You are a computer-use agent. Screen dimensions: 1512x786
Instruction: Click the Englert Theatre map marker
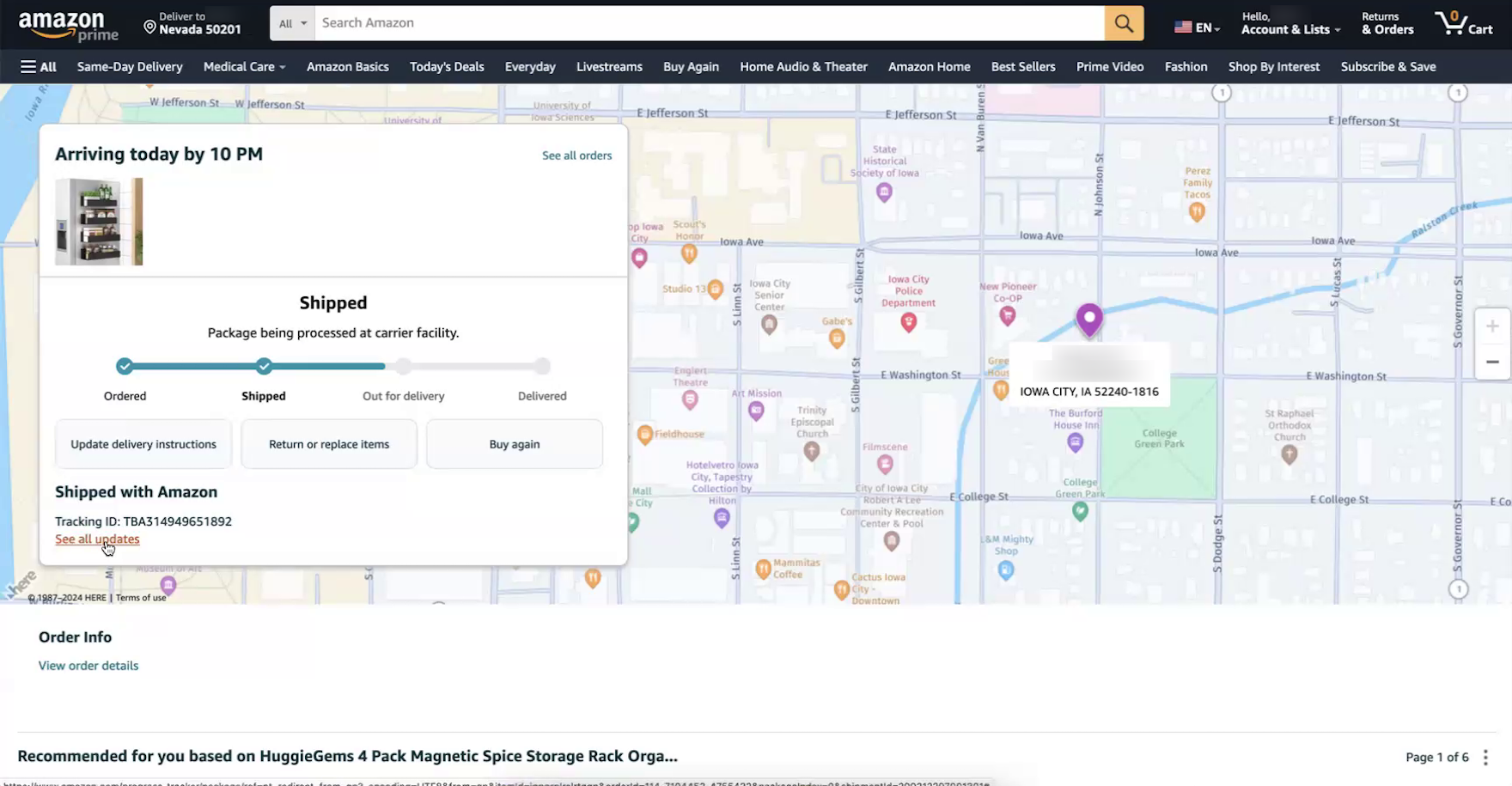[690, 399]
